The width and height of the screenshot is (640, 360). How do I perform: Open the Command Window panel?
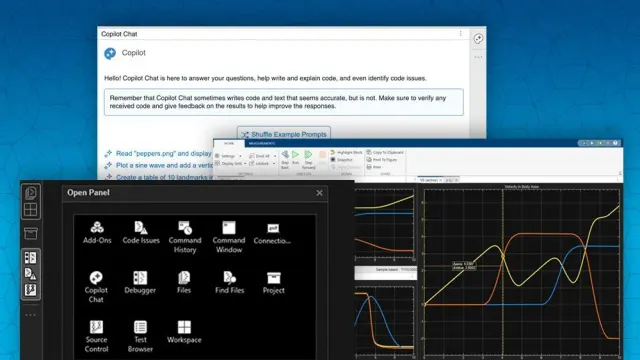tap(229, 237)
